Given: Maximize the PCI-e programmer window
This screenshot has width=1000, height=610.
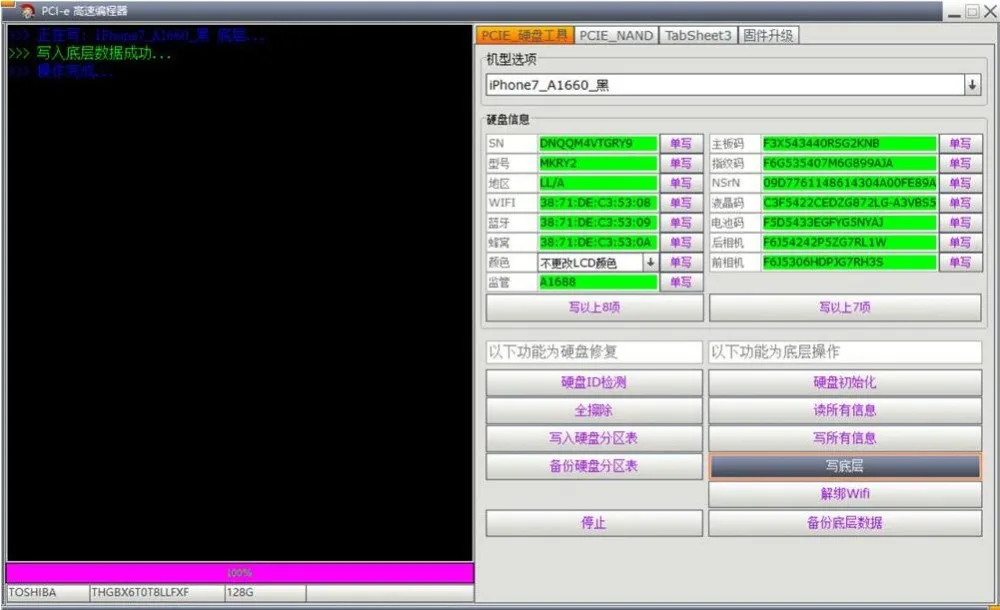Looking at the screenshot, I should point(972,11).
